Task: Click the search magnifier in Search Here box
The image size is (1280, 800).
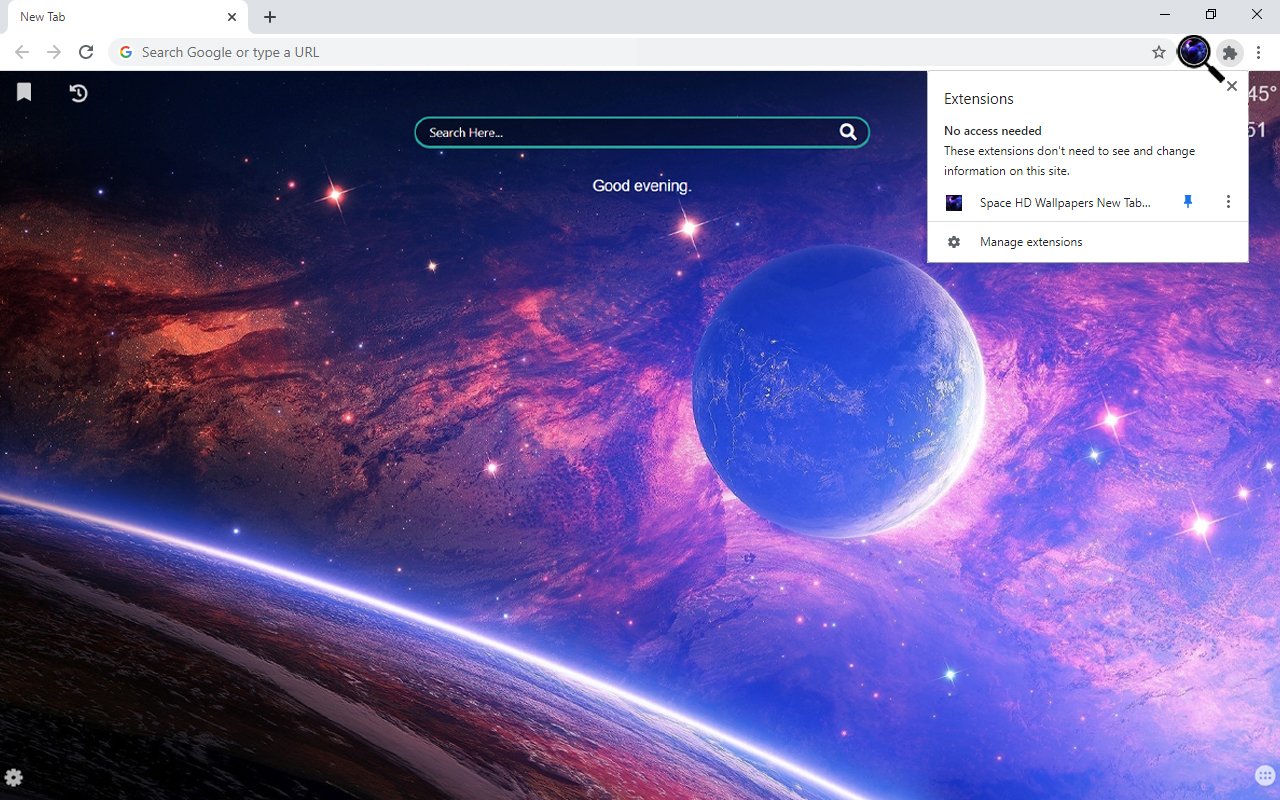Action: coord(848,132)
